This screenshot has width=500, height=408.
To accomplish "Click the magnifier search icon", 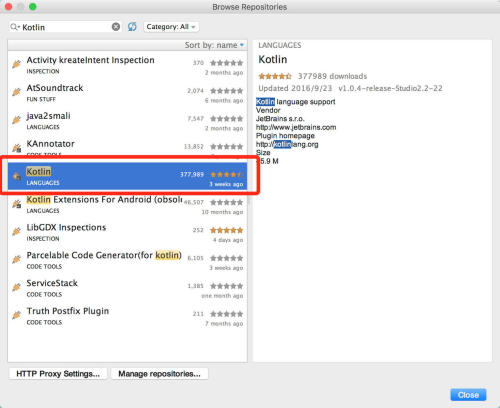I will coord(14,27).
